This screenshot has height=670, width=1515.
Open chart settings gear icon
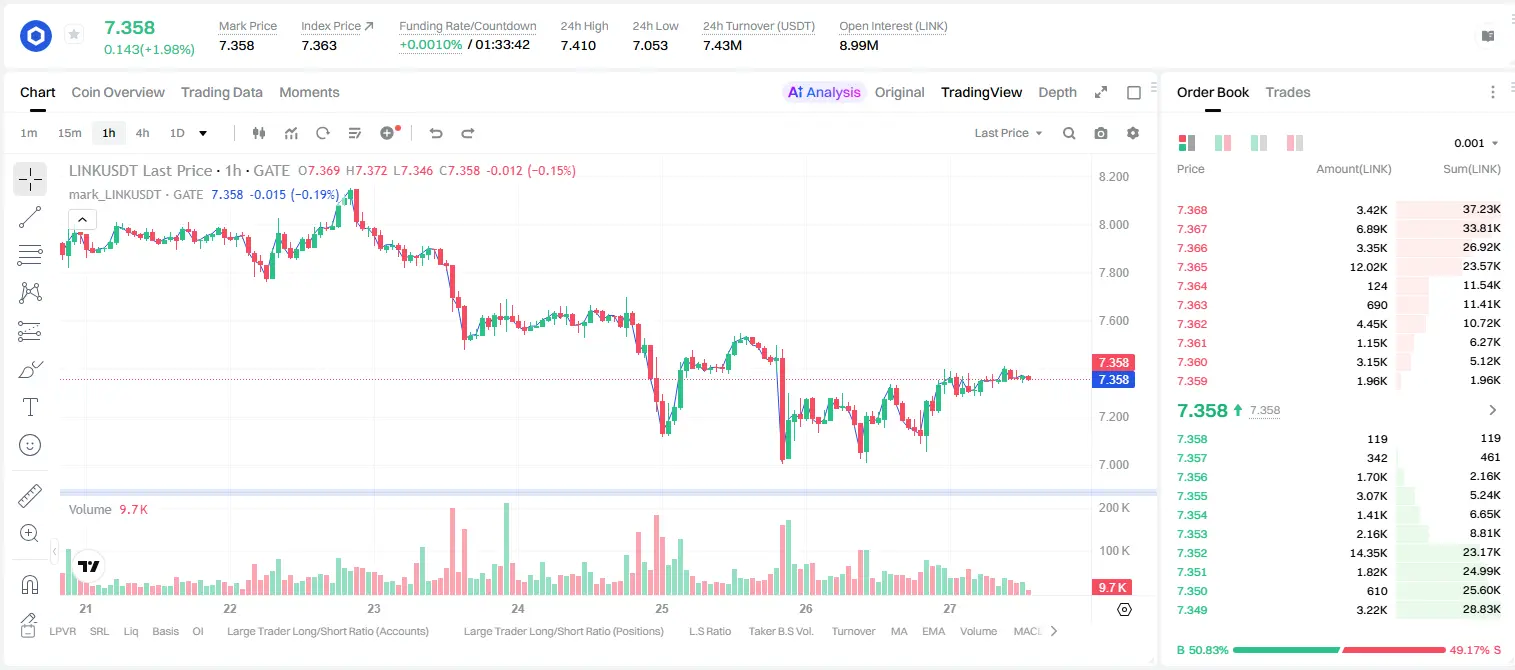click(x=1133, y=133)
